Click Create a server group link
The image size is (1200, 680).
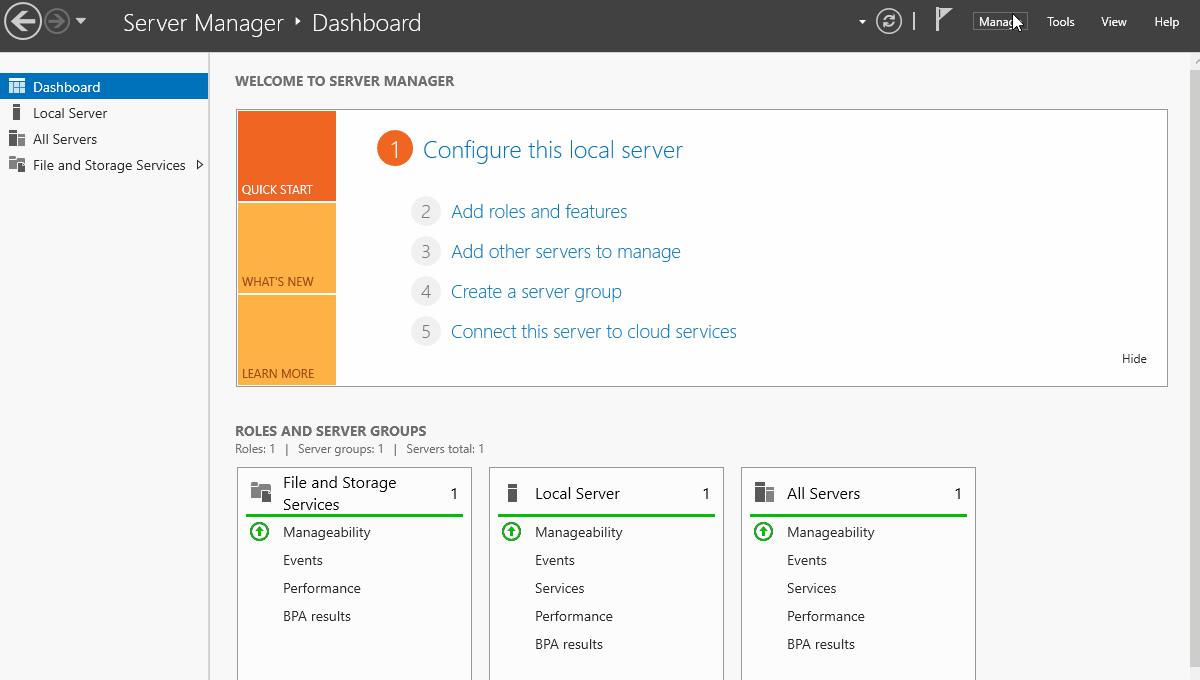[536, 291]
